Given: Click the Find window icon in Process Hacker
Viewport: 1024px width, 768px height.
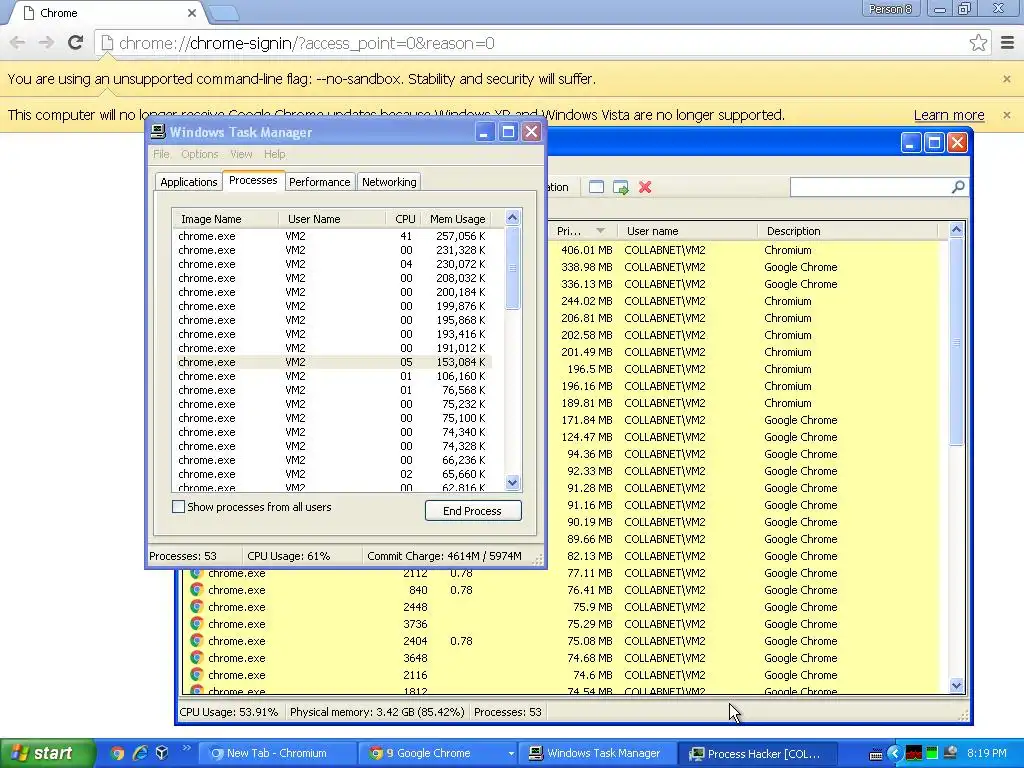Looking at the screenshot, I should 596,187.
